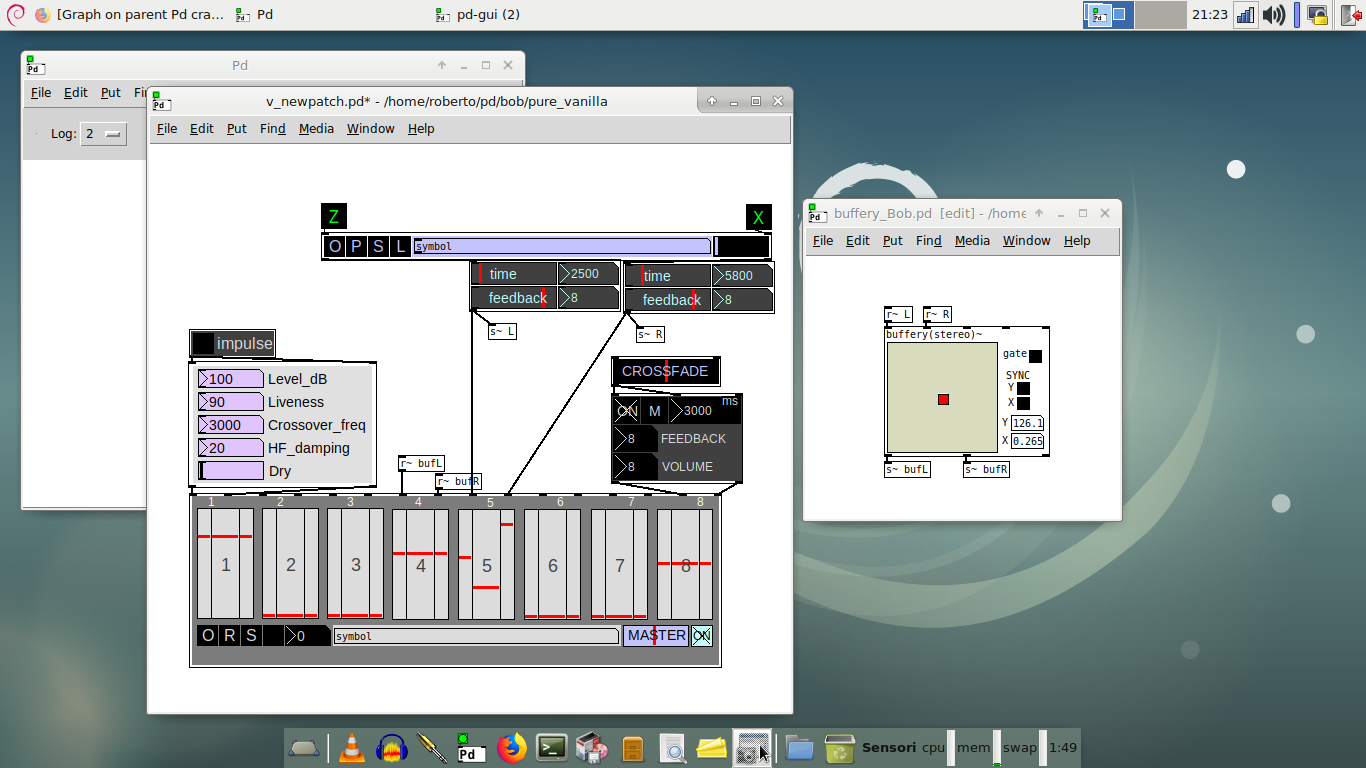Click the right time number box showing 5800
Viewport: 1366px width, 768px height.
pos(741,276)
